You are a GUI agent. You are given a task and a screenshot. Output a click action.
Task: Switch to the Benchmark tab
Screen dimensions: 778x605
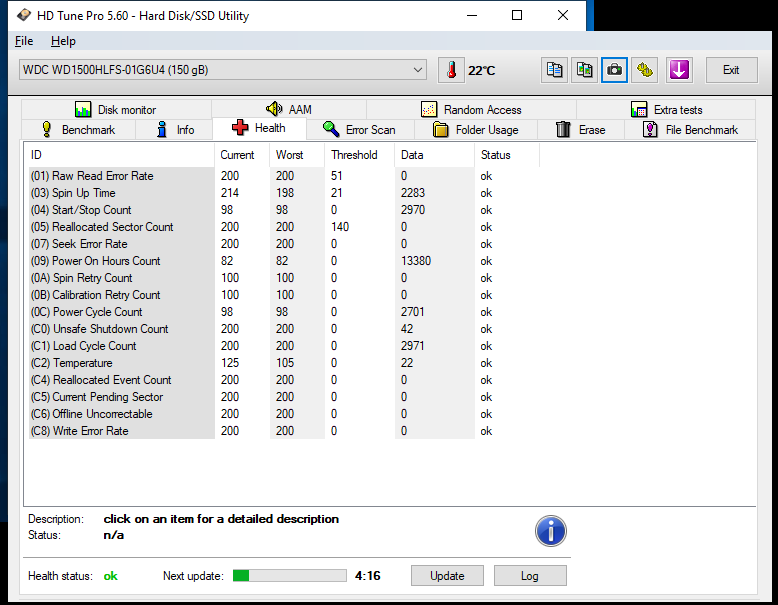point(78,130)
